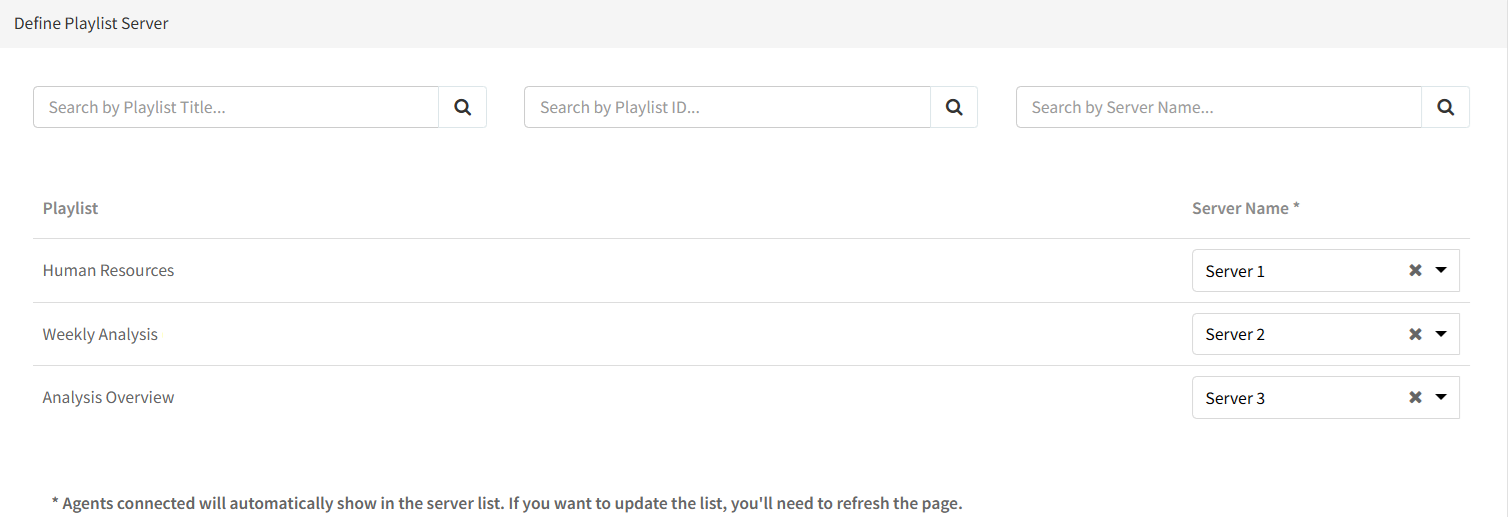Viewport: 1508px width, 517px height.
Task: Expand Weekly Analysis server dropdown arrow
Action: point(1441,334)
